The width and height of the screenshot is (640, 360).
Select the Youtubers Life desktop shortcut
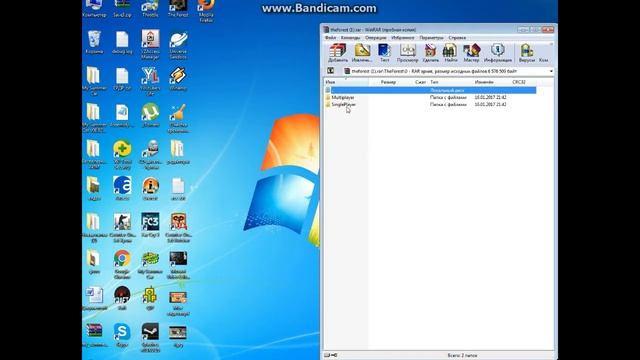coord(150,81)
